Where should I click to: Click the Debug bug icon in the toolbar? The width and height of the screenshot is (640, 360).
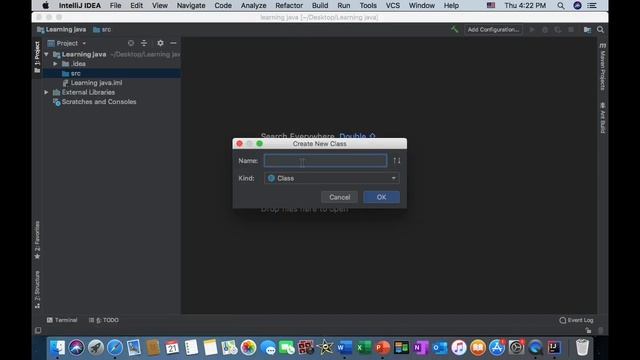pos(545,29)
